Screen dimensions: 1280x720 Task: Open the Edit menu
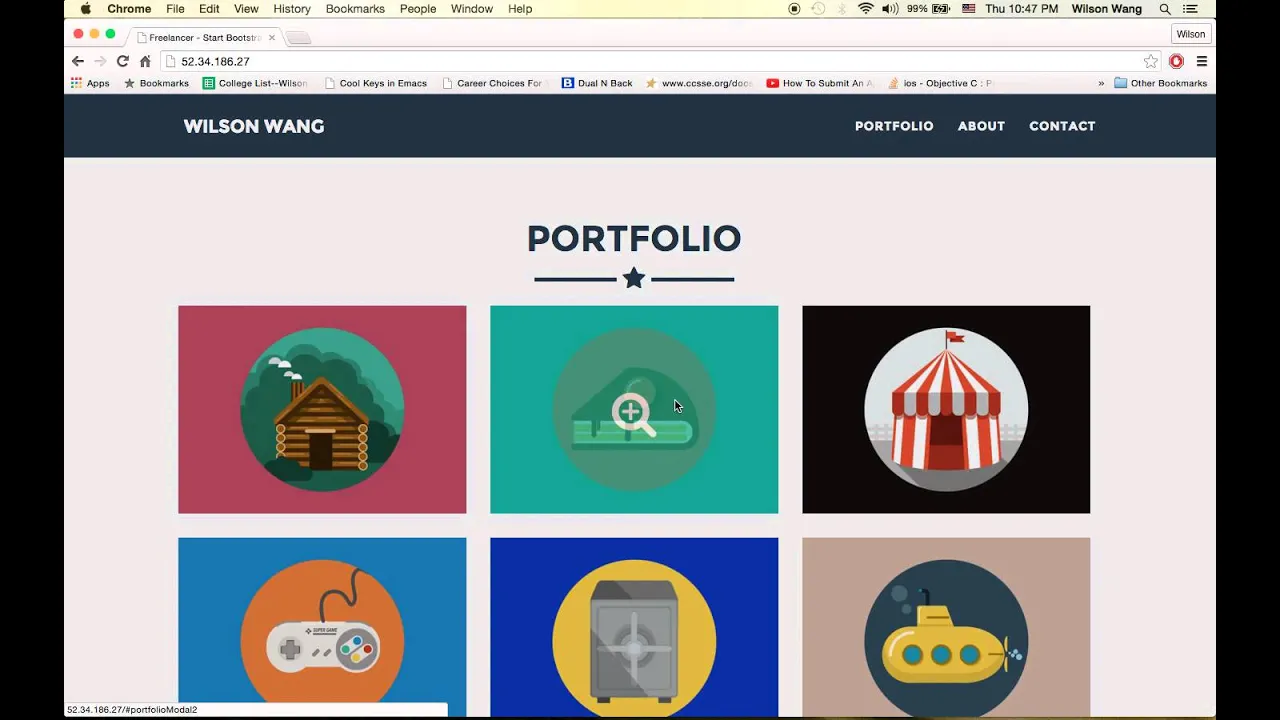pyautogui.click(x=209, y=9)
